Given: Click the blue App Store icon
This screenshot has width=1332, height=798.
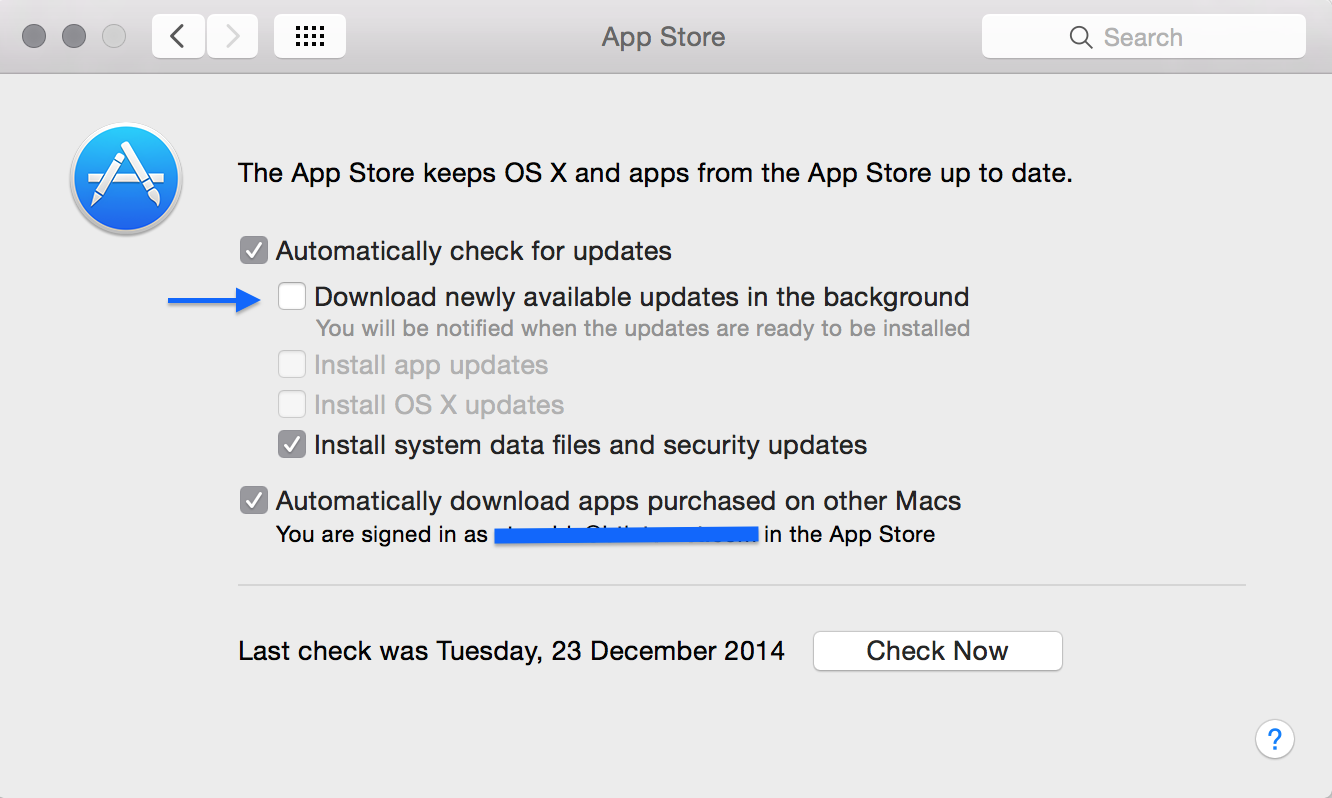Looking at the screenshot, I should pos(126,179).
